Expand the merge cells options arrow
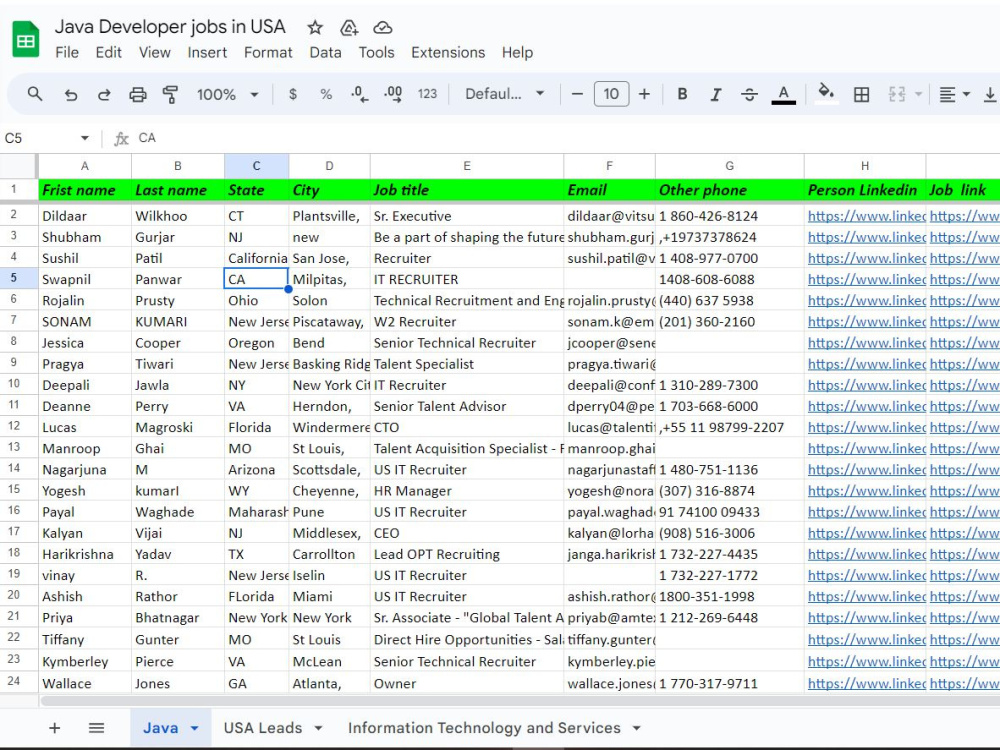This screenshot has width=1000, height=750. [x=918, y=94]
